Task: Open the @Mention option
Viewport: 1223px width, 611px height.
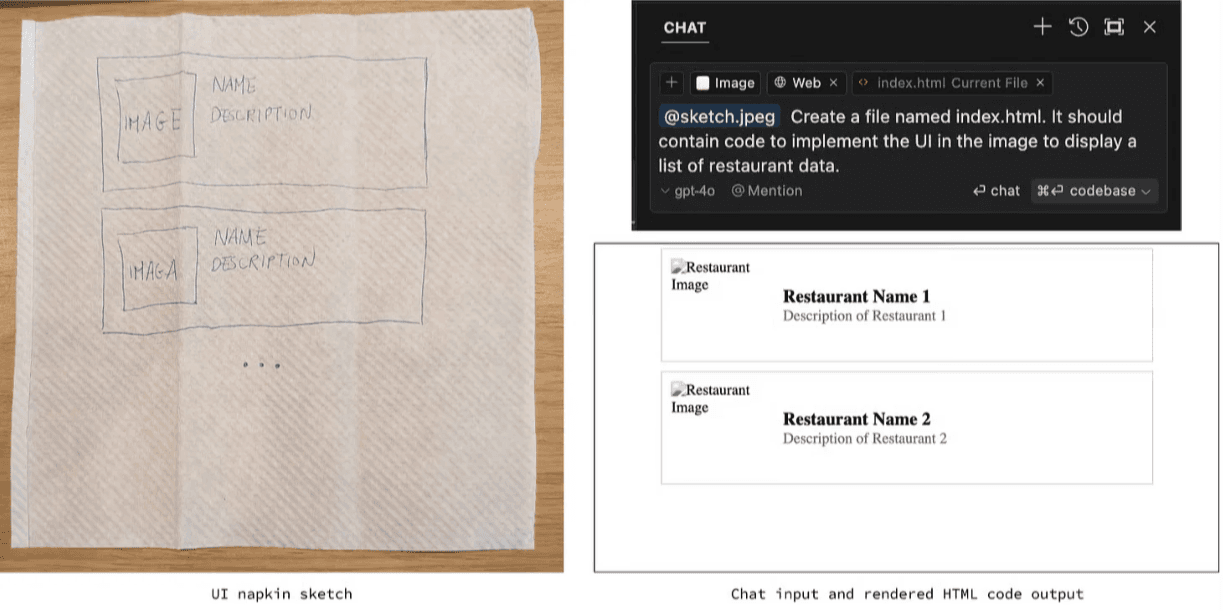Action: pos(766,190)
